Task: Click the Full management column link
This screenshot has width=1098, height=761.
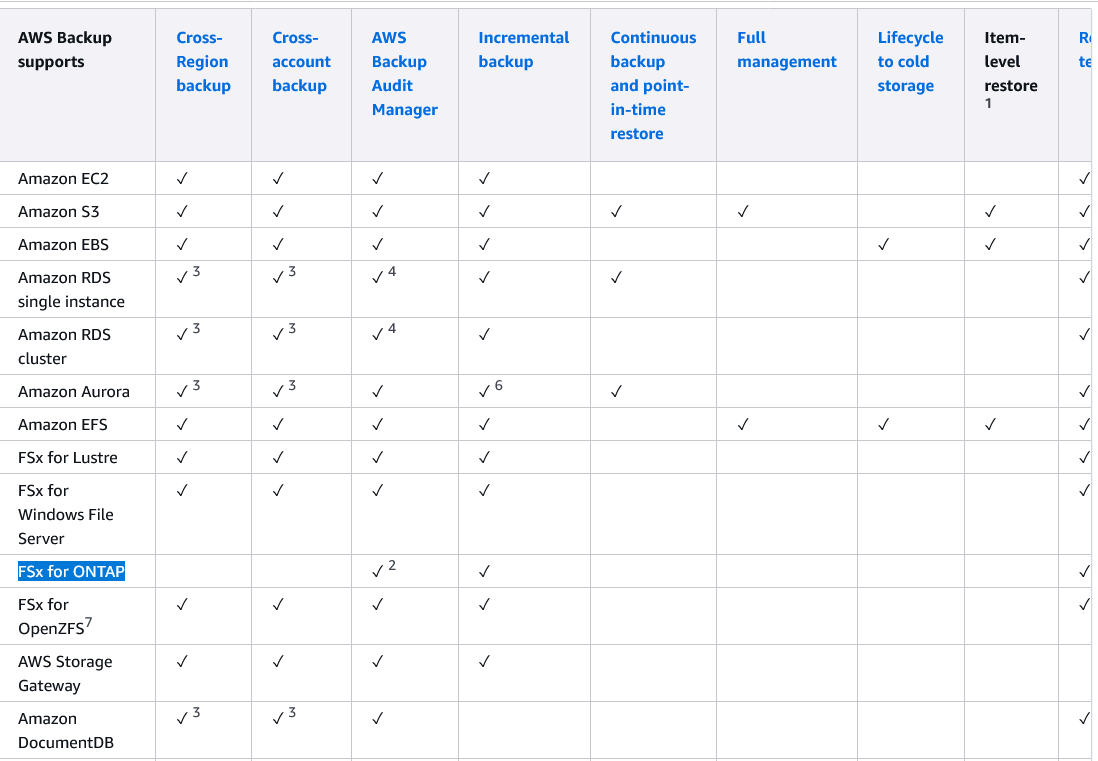Action: (786, 50)
